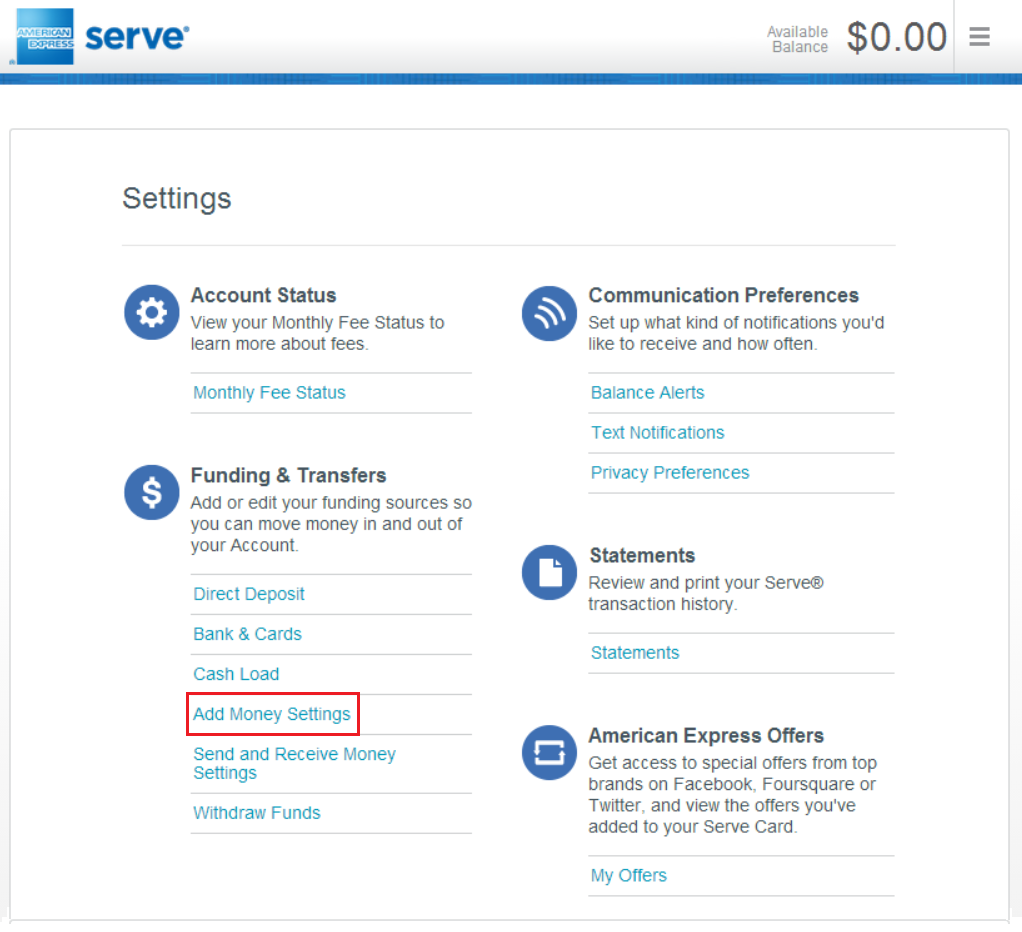The image size is (1022, 932).
Task: Open the hamburger menu
Action: tap(979, 36)
